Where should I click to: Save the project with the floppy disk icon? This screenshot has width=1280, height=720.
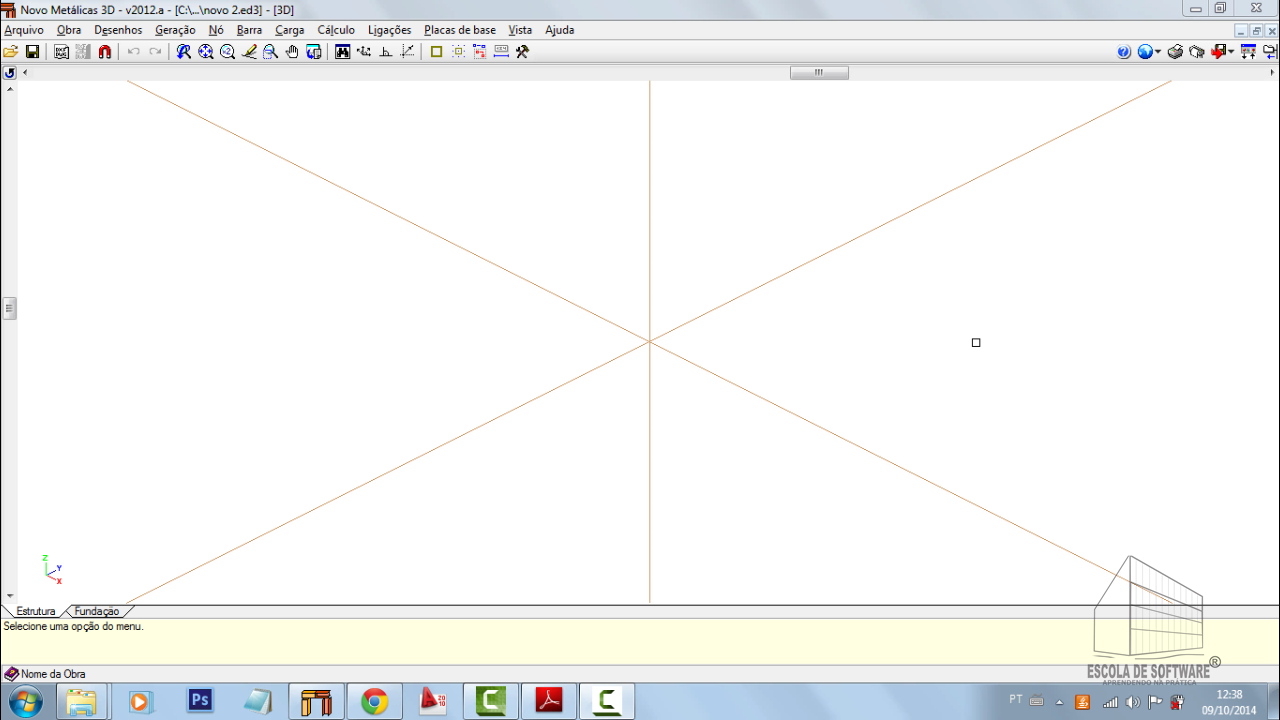(32, 52)
